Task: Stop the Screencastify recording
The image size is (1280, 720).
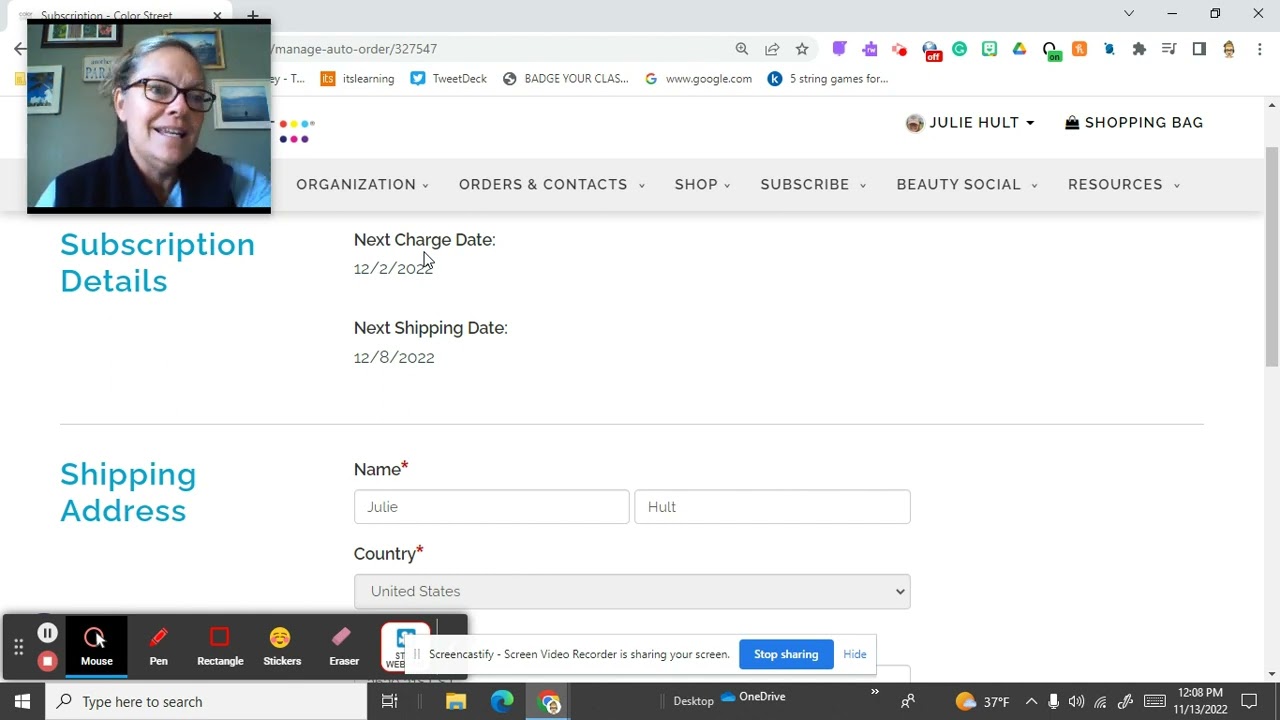Action: (47, 661)
